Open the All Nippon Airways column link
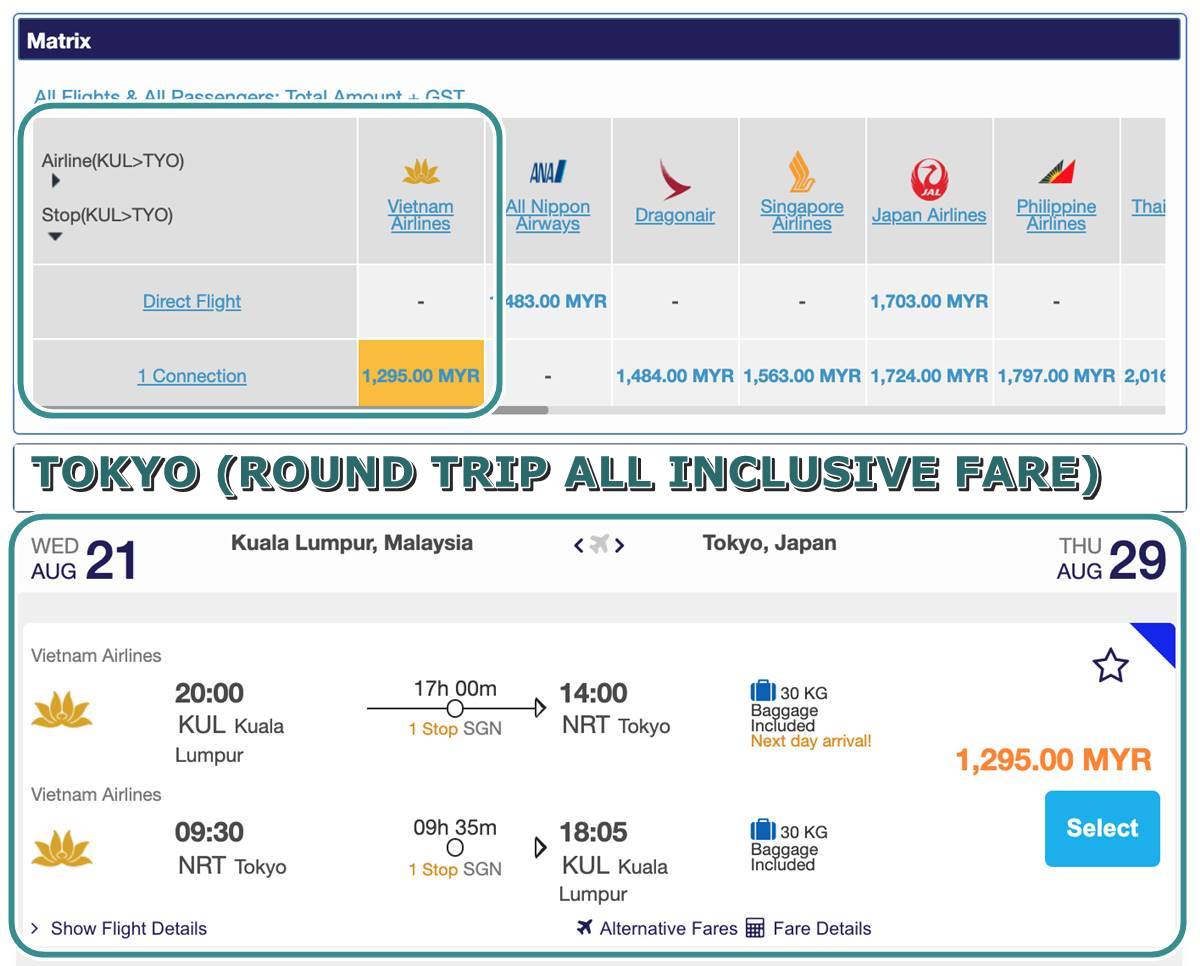1200x966 pixels. tap(548, 215)
